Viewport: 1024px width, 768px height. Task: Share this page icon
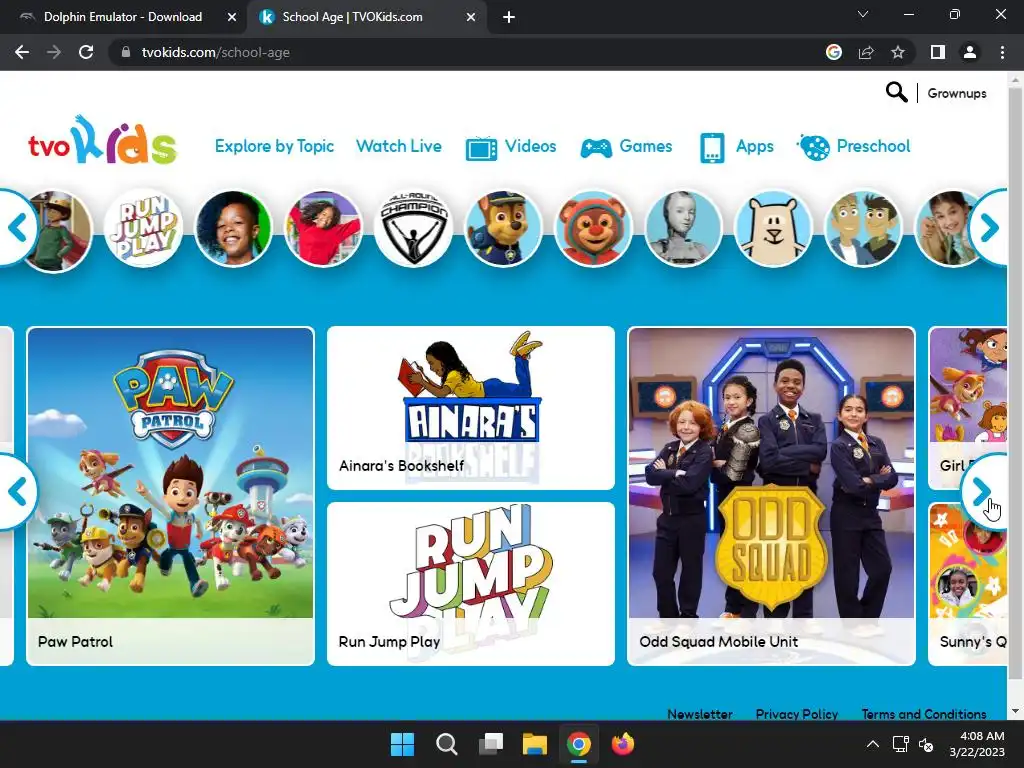pos(866,52)
